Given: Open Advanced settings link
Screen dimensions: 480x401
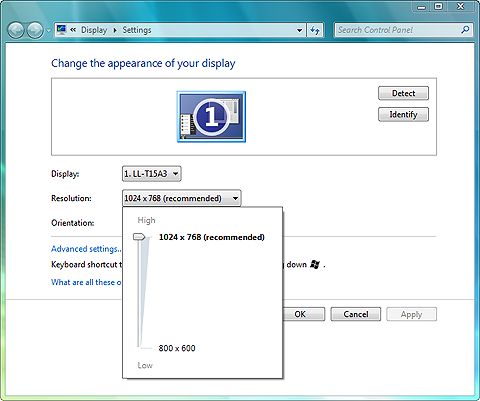Looking at the screenshot, I should [x=86, y=249].
